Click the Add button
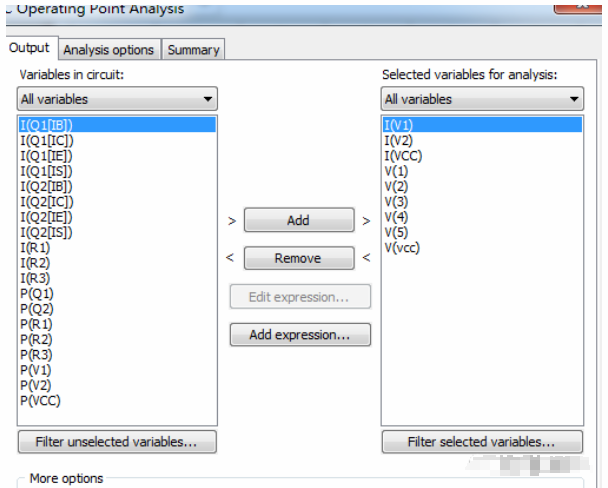This screenshot has width=608, height=488. (298, 220)
